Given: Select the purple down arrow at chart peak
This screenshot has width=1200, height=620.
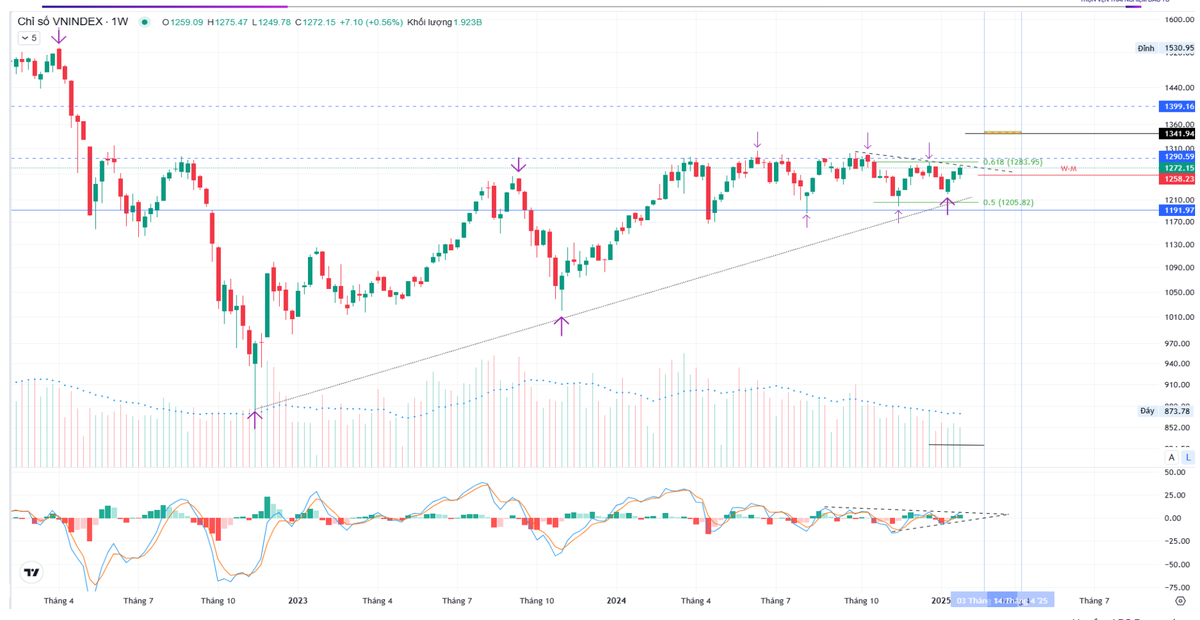Looking at the screenshot, I should (x=59, y=37).
